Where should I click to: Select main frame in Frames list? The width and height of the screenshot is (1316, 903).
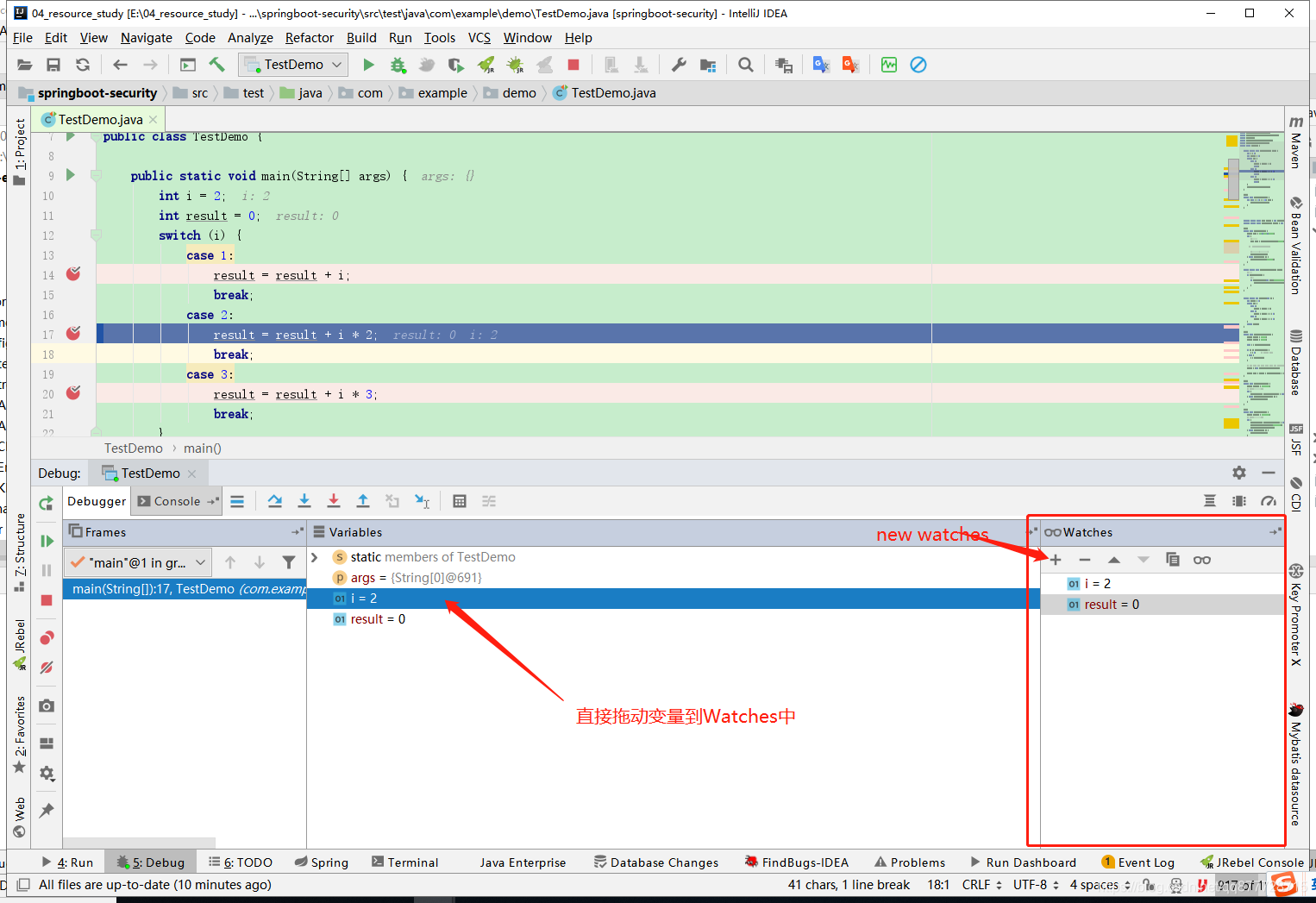(185, 589)
